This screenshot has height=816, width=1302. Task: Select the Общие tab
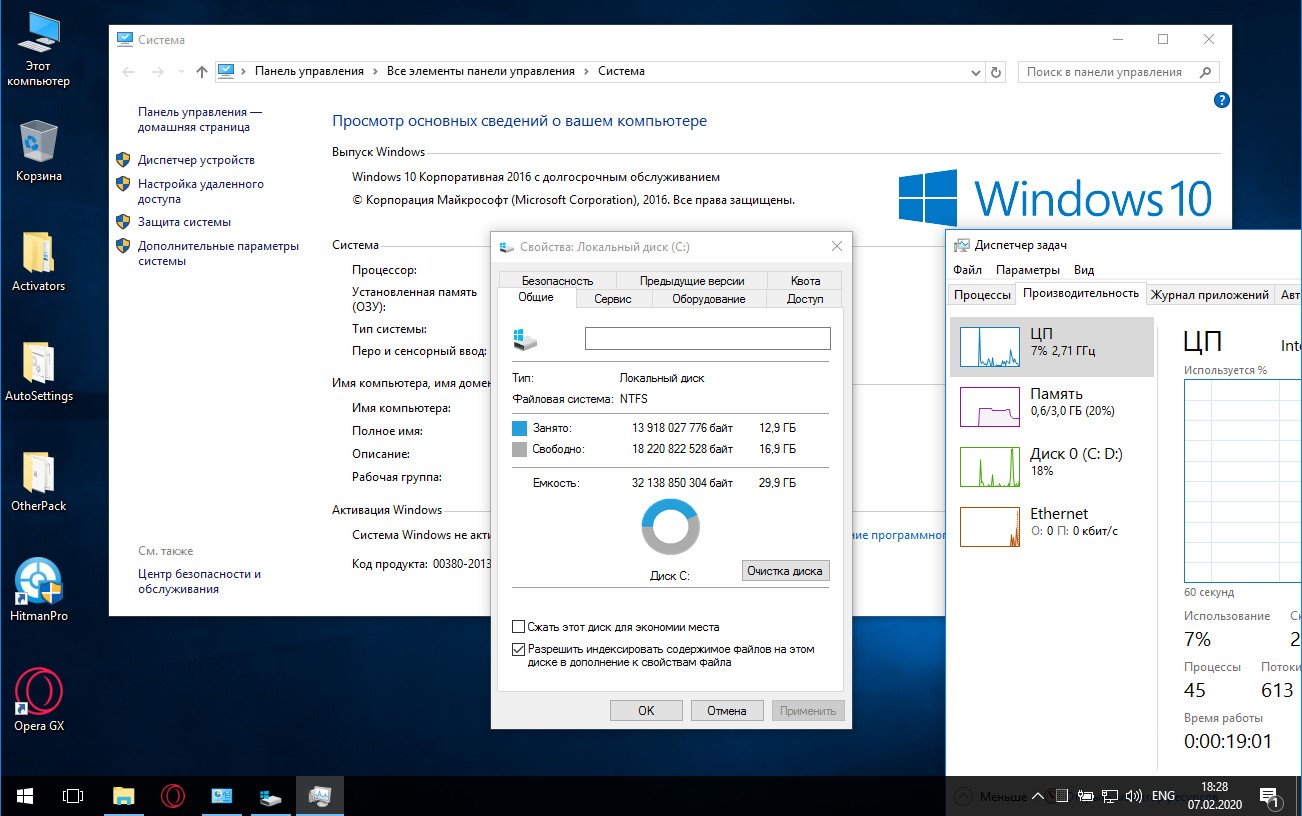pos(536,298)
